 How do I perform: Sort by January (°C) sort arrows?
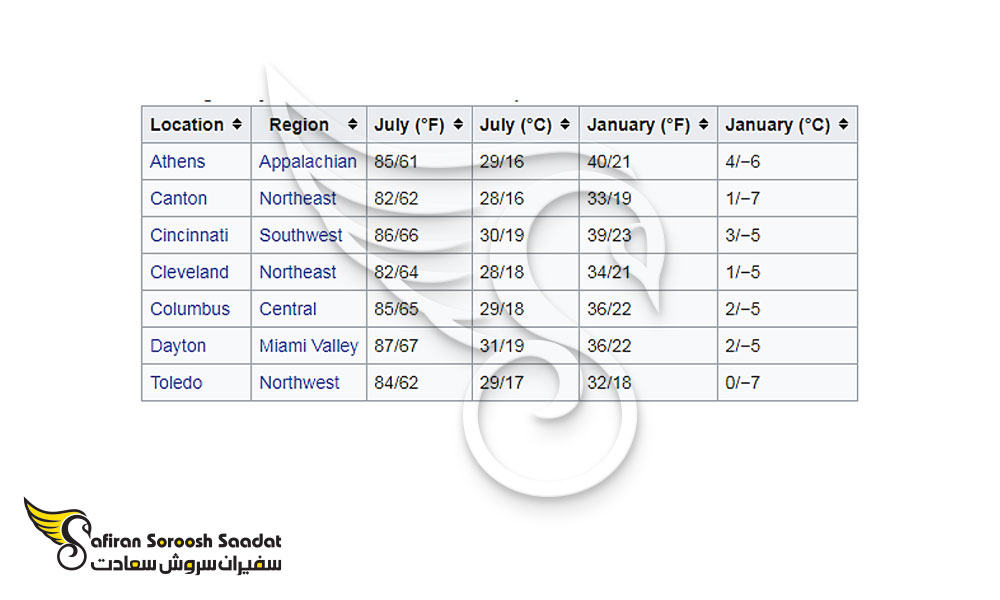point(843,124)
